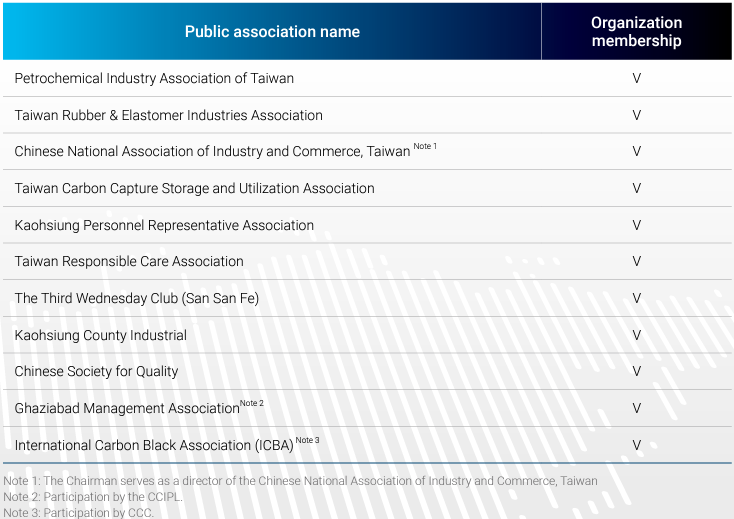
Task: Select Kaohsiung Personnel Representative Association row
Action: 367,225
